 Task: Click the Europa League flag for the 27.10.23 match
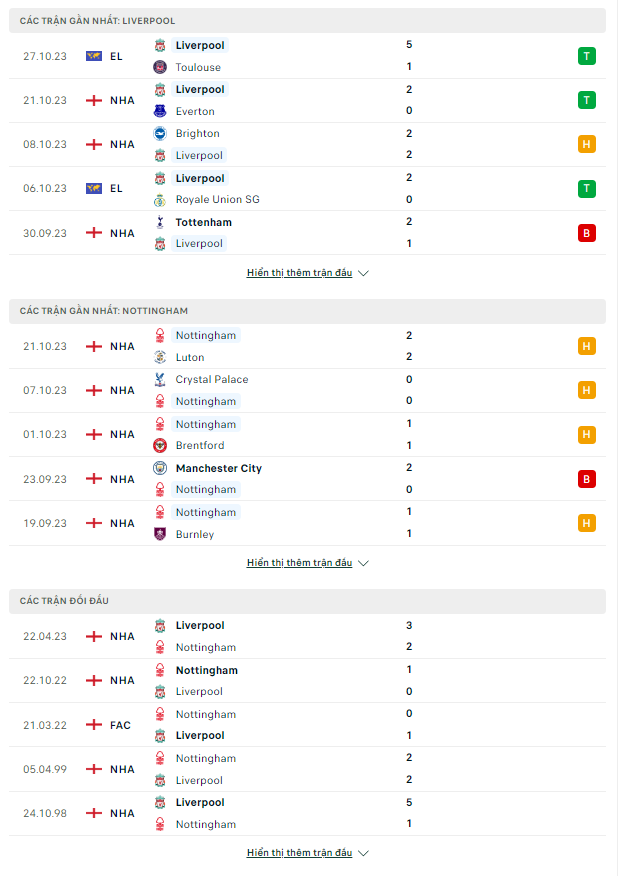coord(94,56)
